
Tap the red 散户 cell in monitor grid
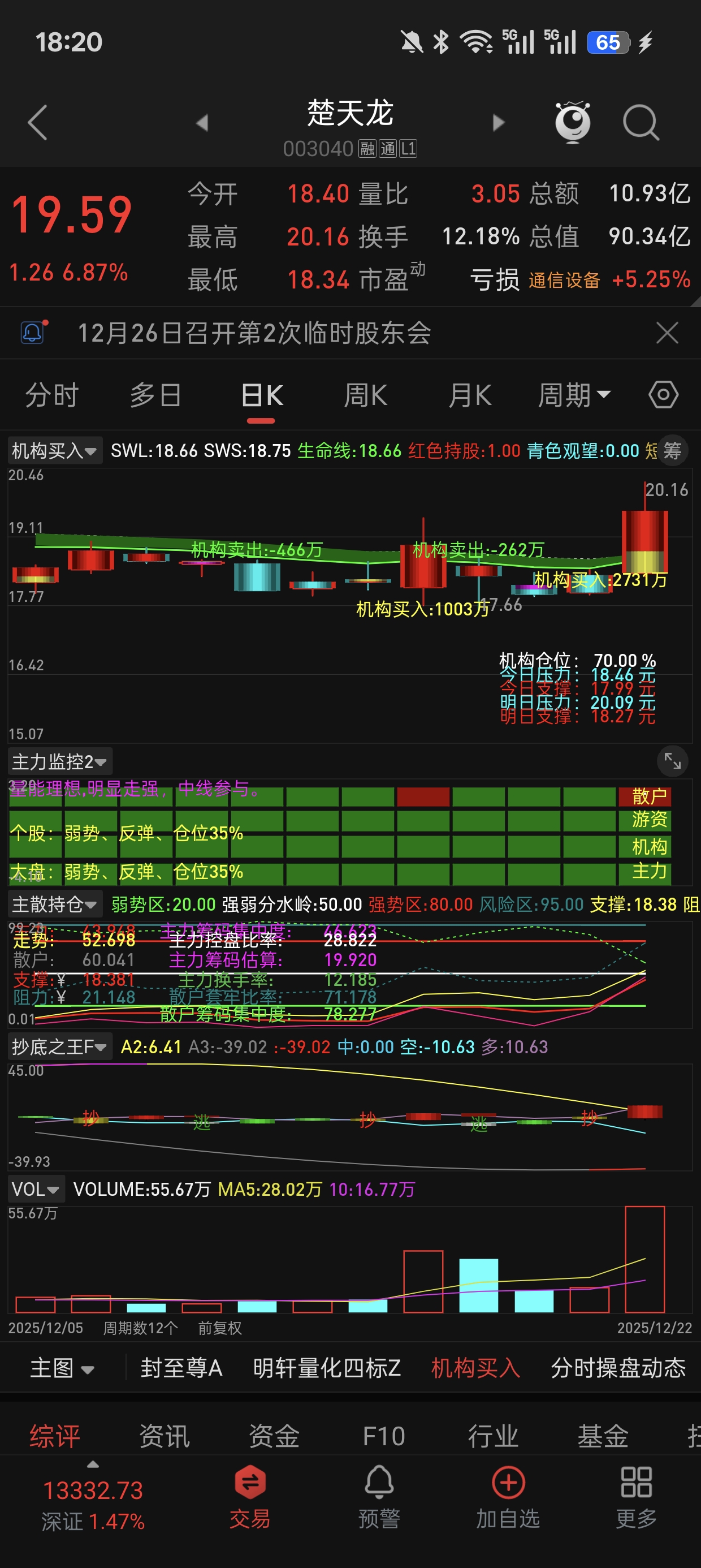click(x=423, y=797)
